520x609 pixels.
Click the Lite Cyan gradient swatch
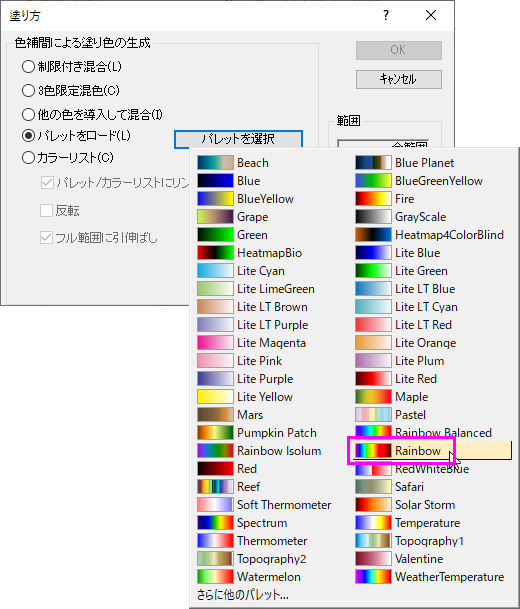215,271
